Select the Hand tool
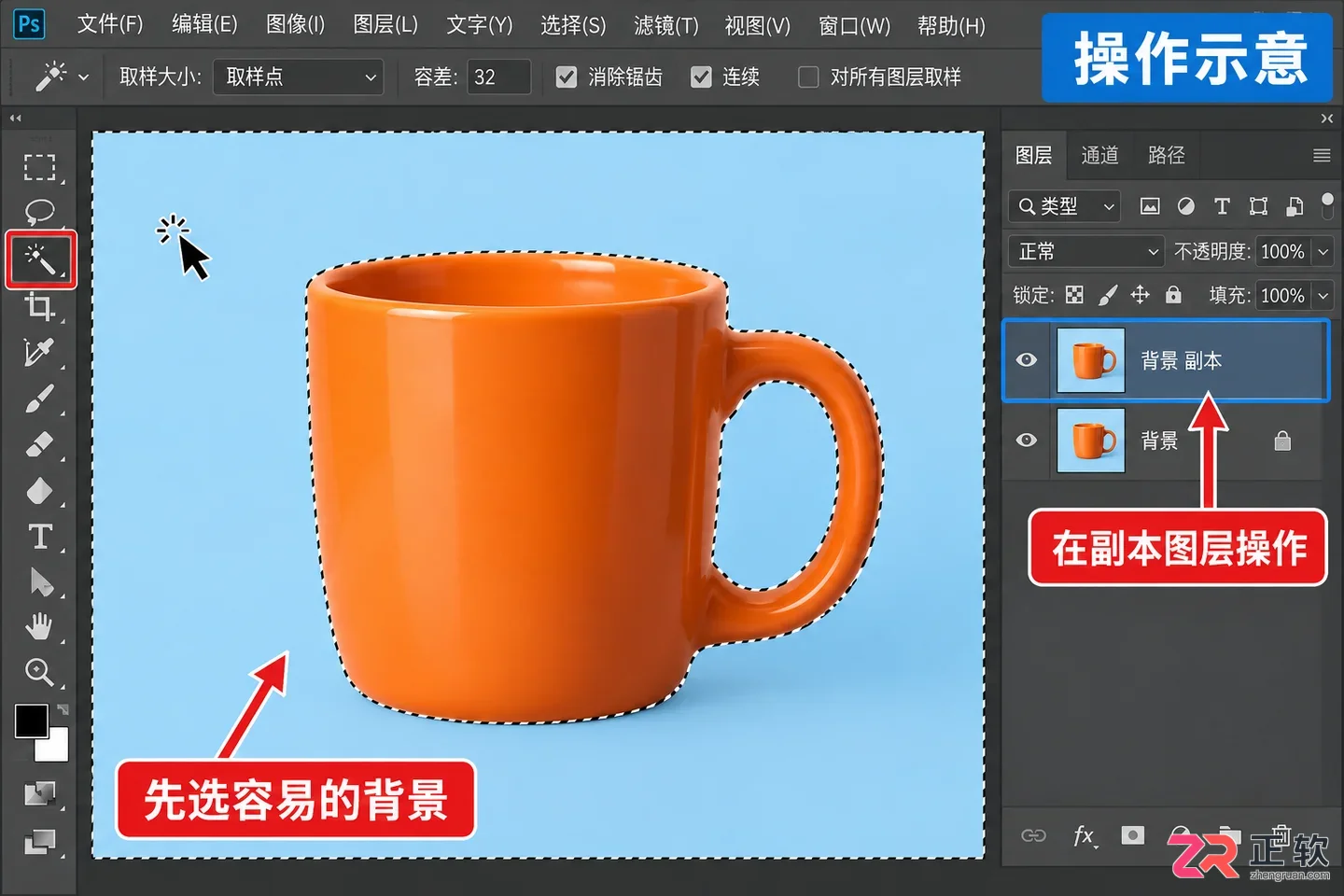 (39, 627)
